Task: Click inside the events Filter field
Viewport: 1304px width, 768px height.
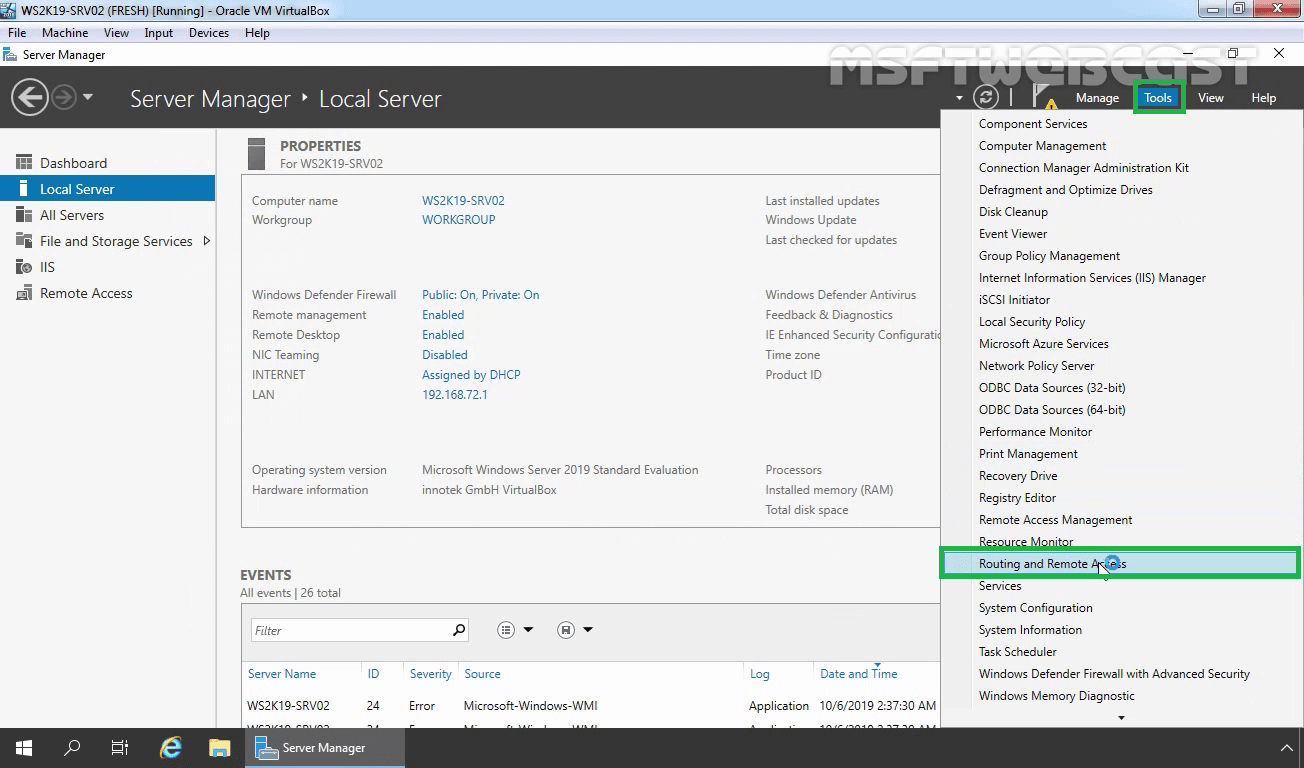Action: click(x=350, y=629)
